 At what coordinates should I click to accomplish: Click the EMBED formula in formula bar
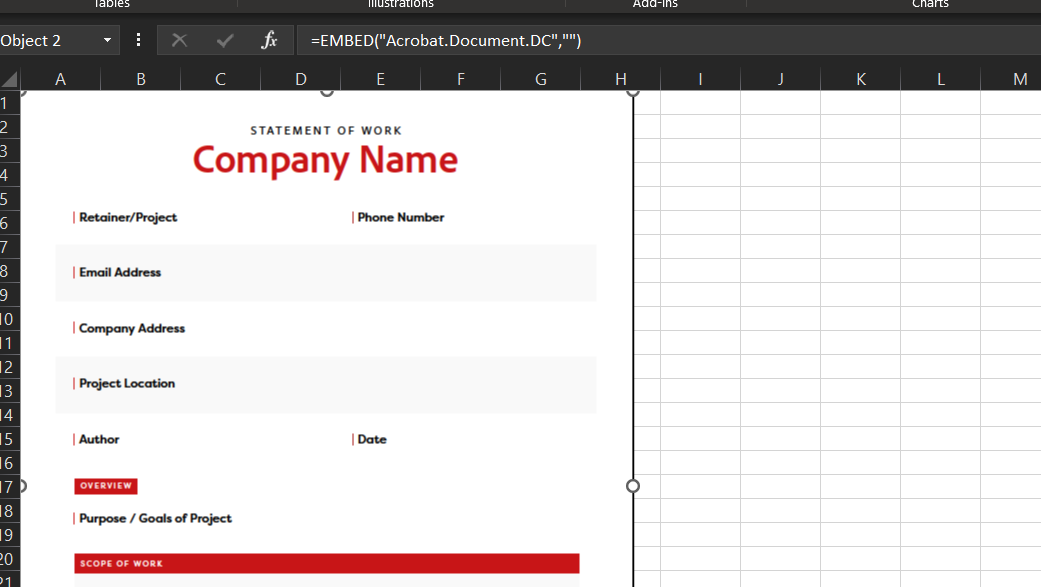point(446,41)
